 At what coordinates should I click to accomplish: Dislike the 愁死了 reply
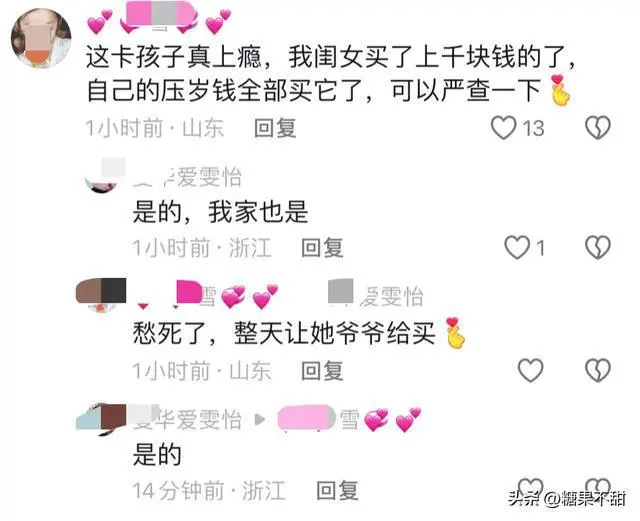tap(598, 370)
